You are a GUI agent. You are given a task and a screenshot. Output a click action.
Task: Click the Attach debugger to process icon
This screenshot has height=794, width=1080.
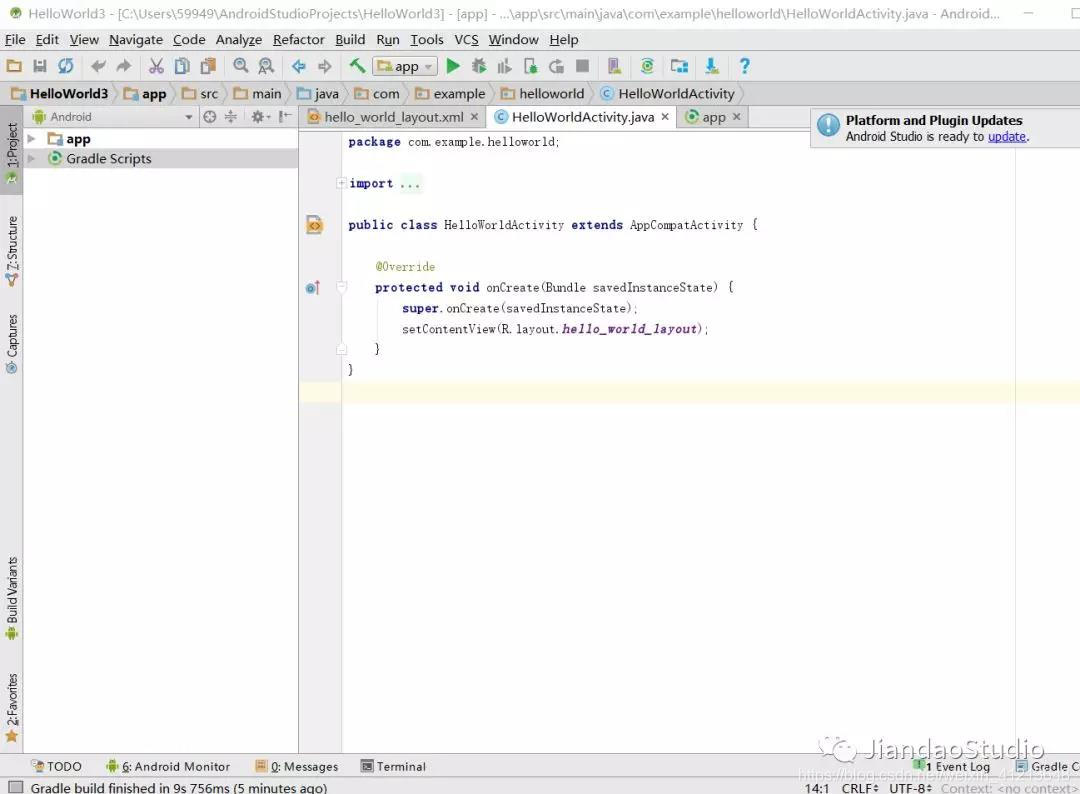(x=530, y=66)
